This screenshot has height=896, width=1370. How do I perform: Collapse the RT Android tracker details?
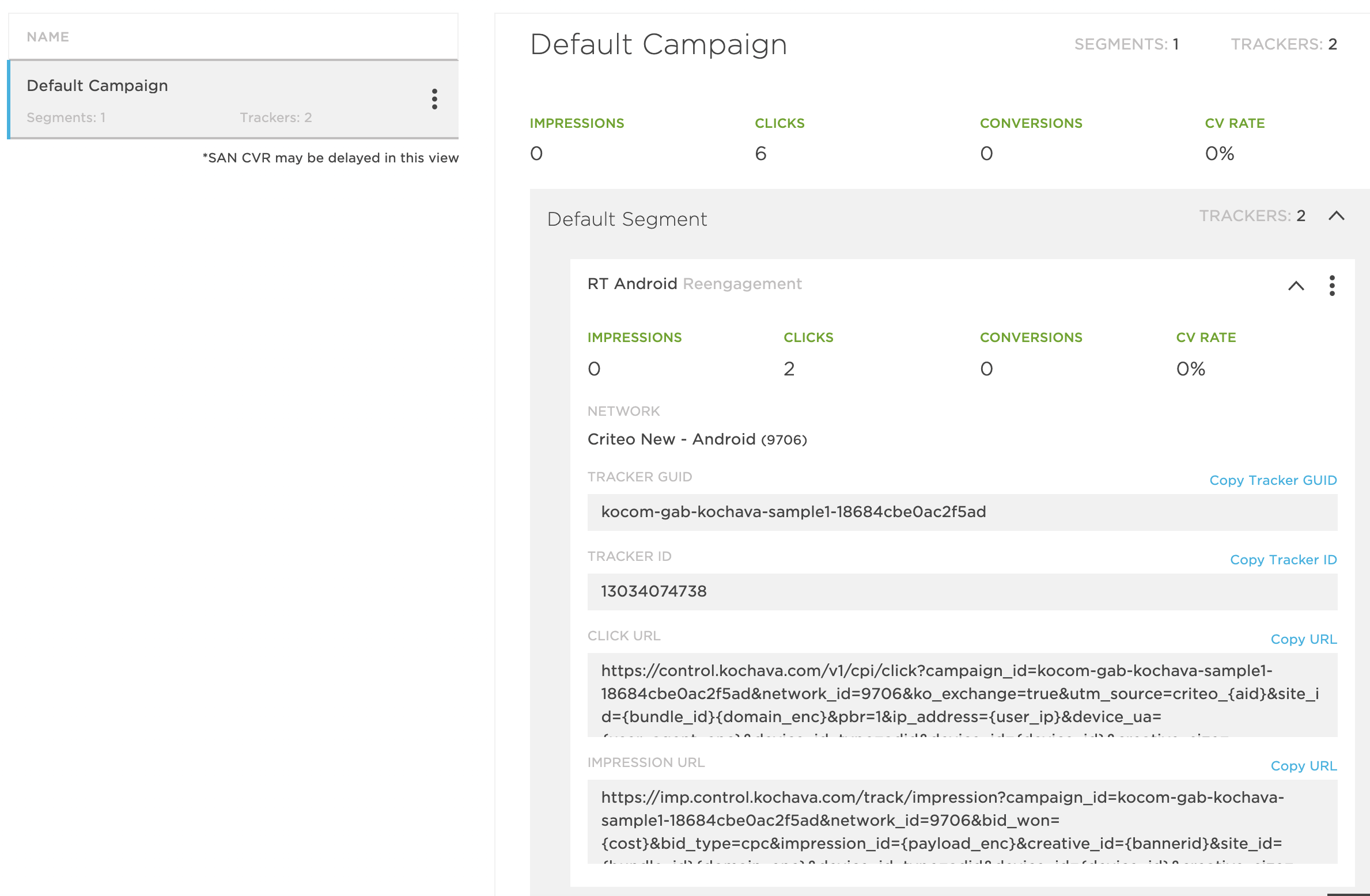pyautogui.click(x=1296, y=286)
